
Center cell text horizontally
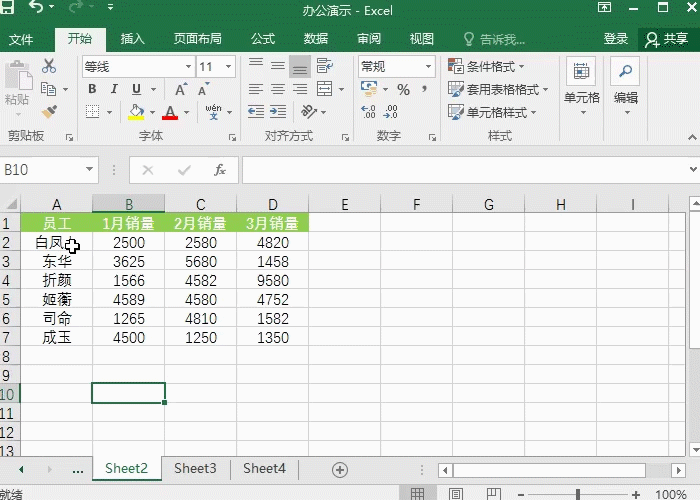[278, 89]
